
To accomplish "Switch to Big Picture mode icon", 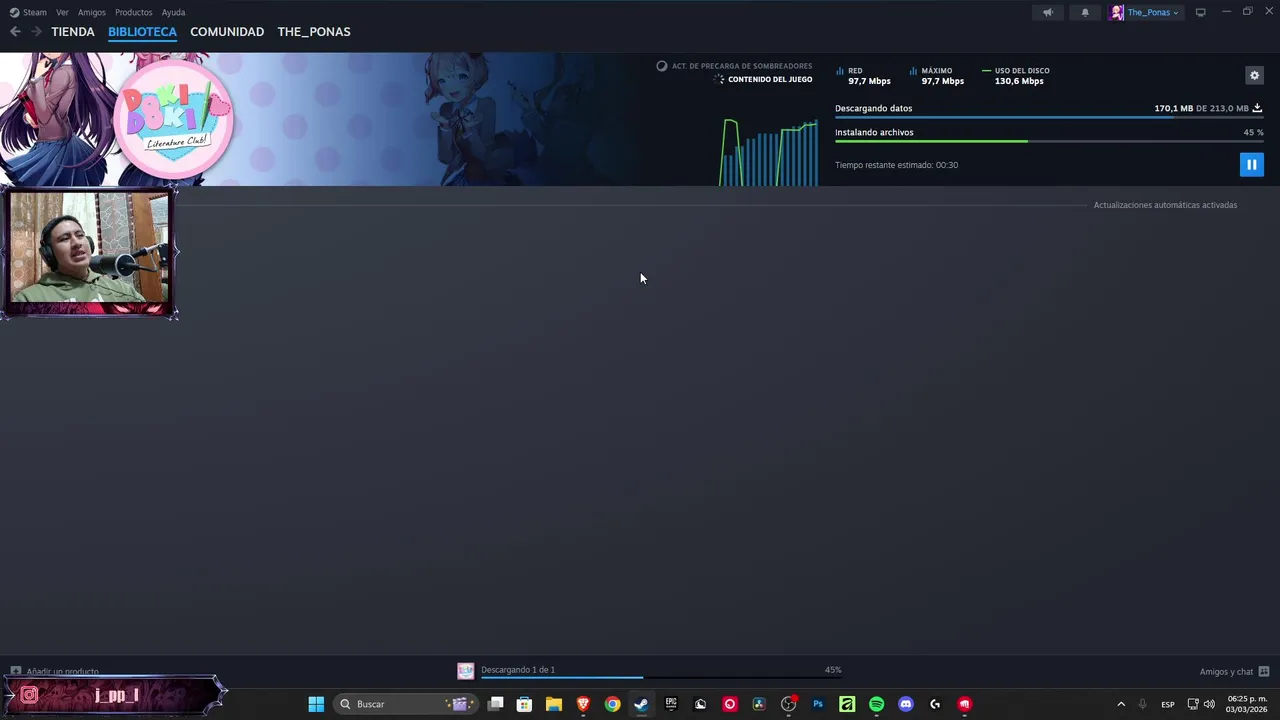I will (1201, 12).
